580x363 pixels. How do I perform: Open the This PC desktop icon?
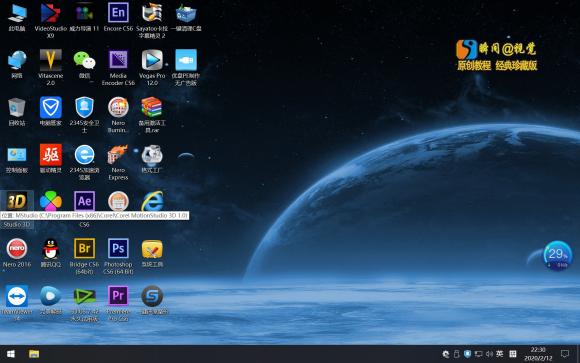17,14
